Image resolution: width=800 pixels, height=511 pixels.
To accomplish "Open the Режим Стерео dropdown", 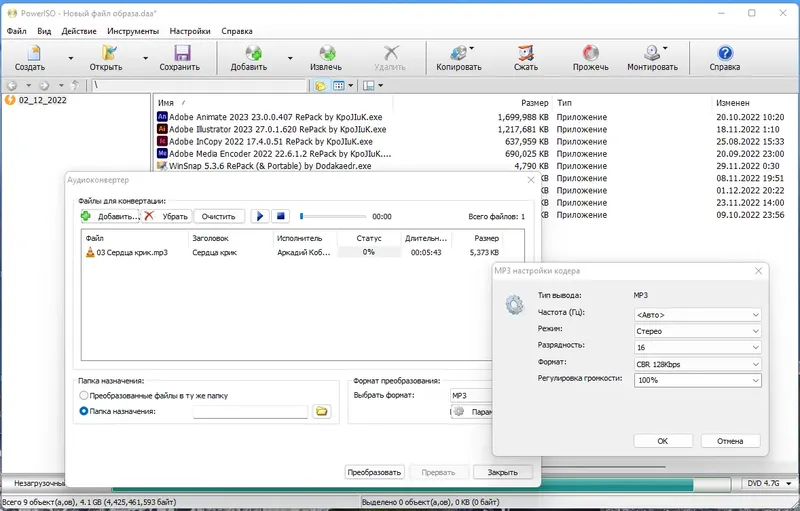I will (697, 331).
